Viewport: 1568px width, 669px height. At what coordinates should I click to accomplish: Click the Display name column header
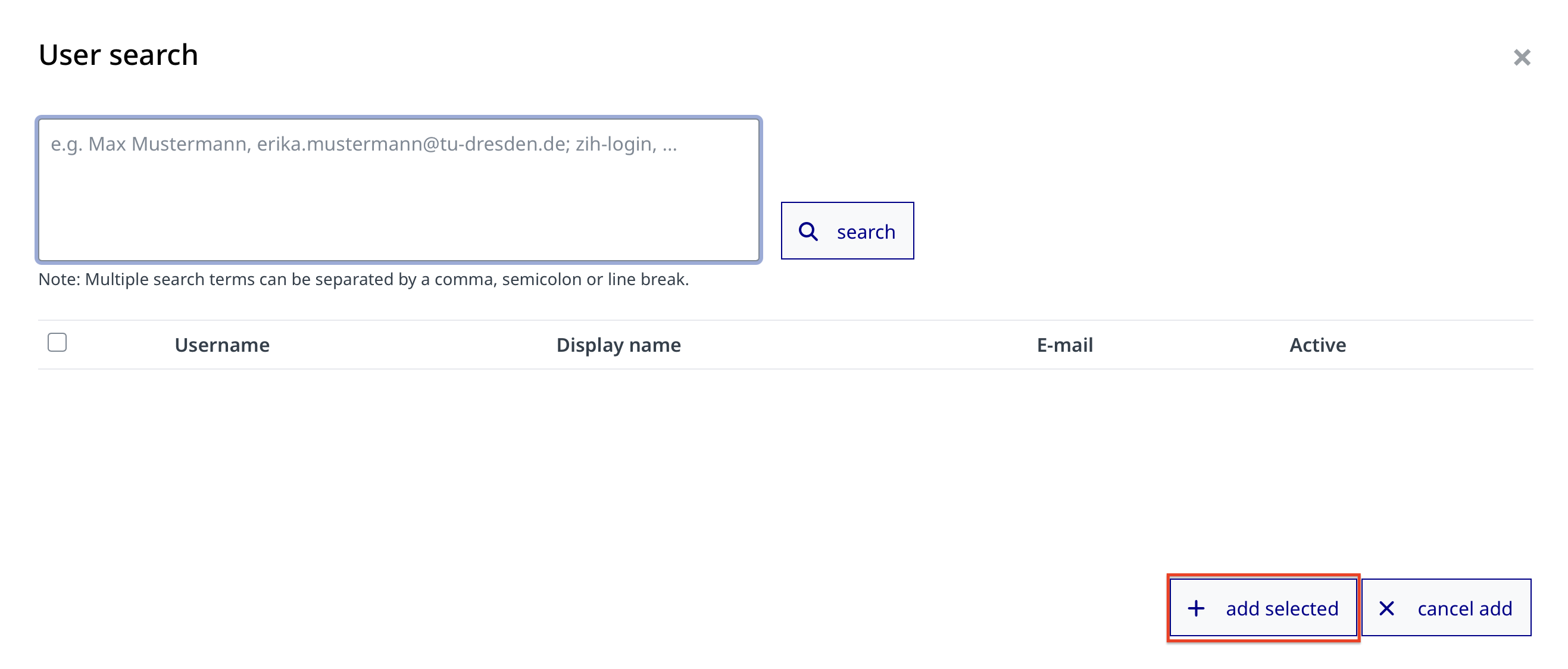tap(618, 345)
